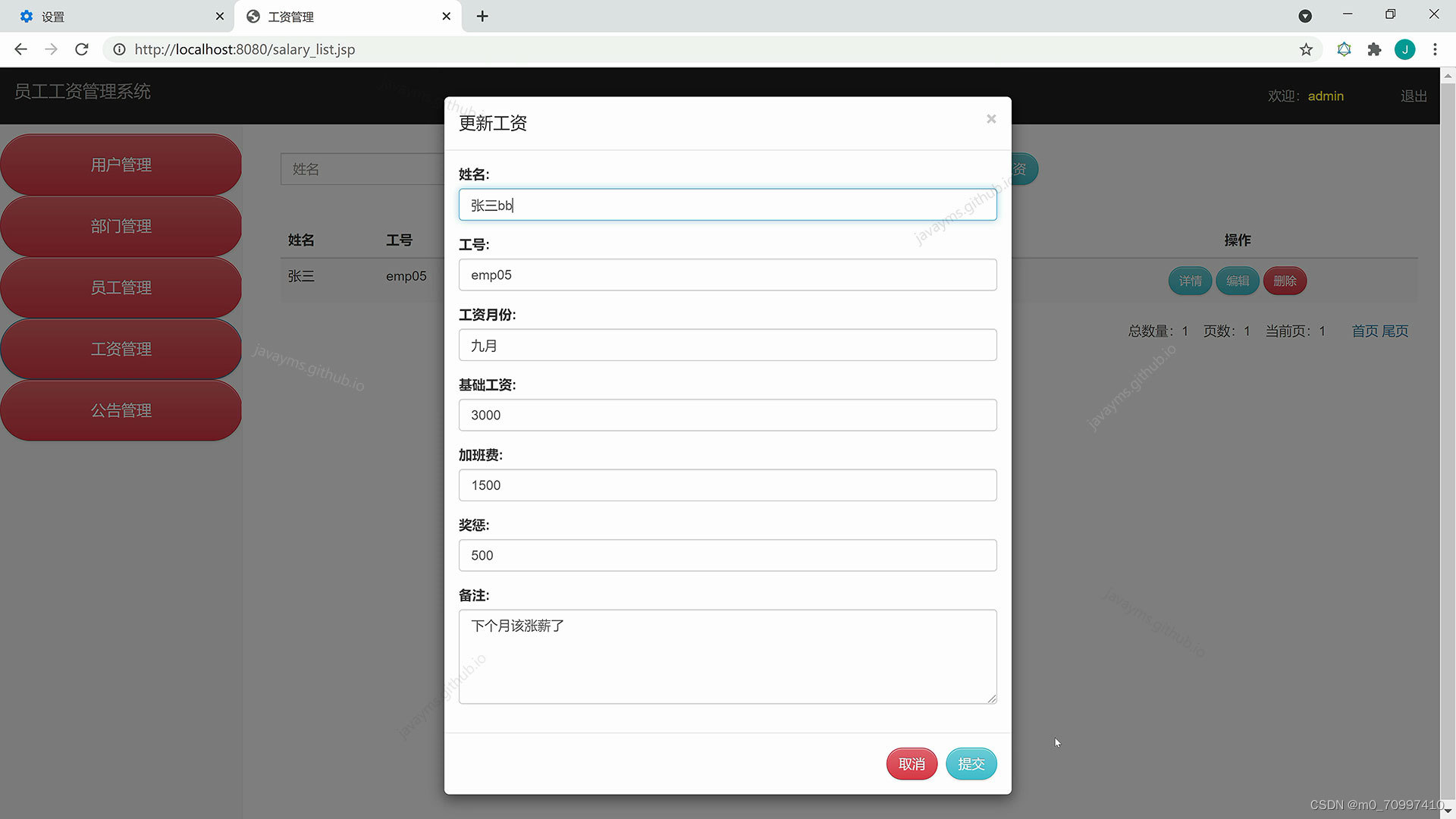Click the 详情 button for 张三
This screenshot has height=819, width=1456.
[1190, 281]
